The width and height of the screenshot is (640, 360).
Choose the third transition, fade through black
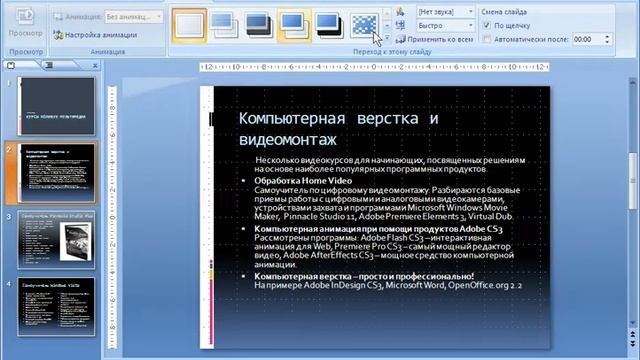(x=259, y=25)
